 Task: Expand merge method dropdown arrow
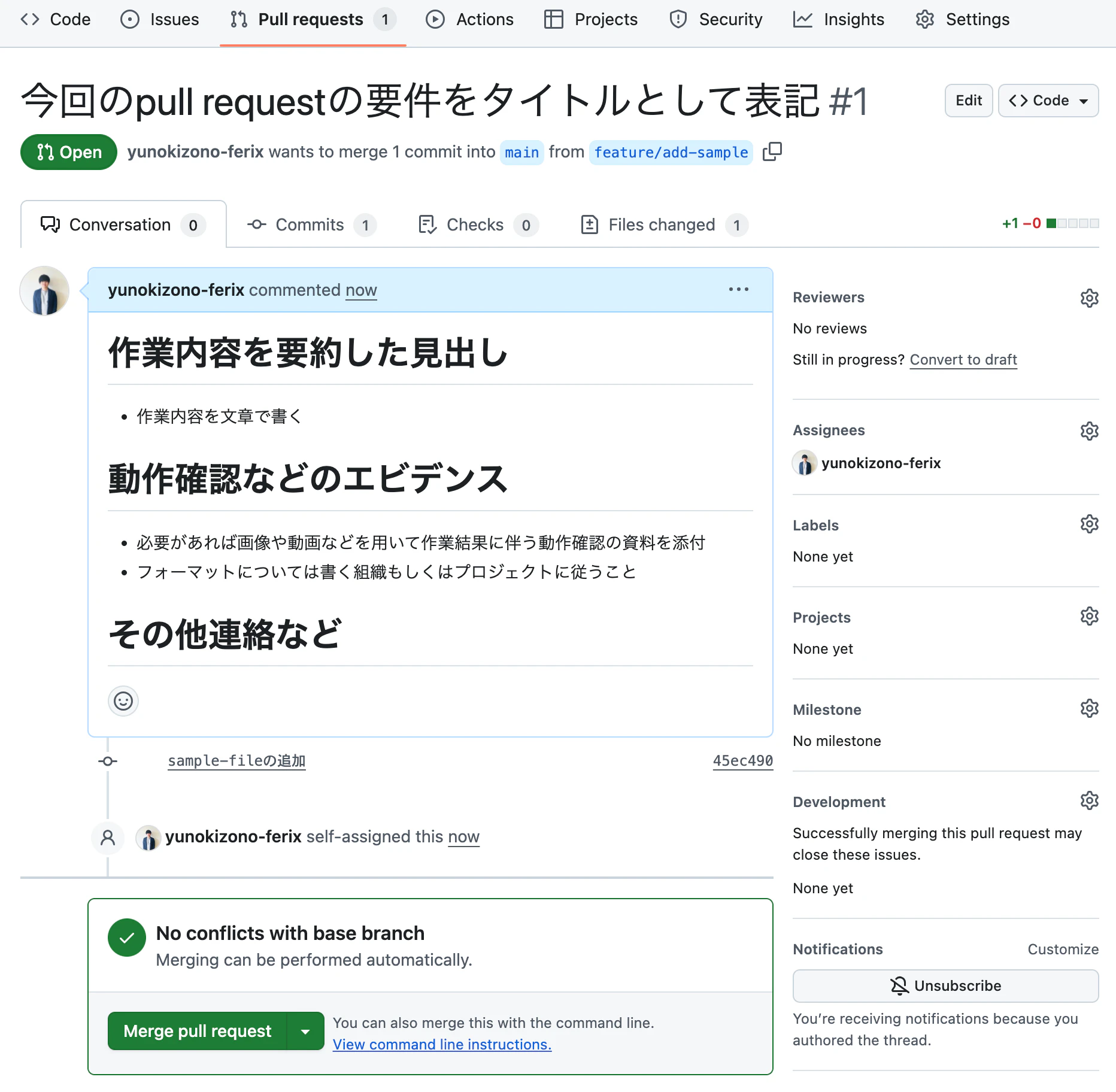[x=306, y=1031]
